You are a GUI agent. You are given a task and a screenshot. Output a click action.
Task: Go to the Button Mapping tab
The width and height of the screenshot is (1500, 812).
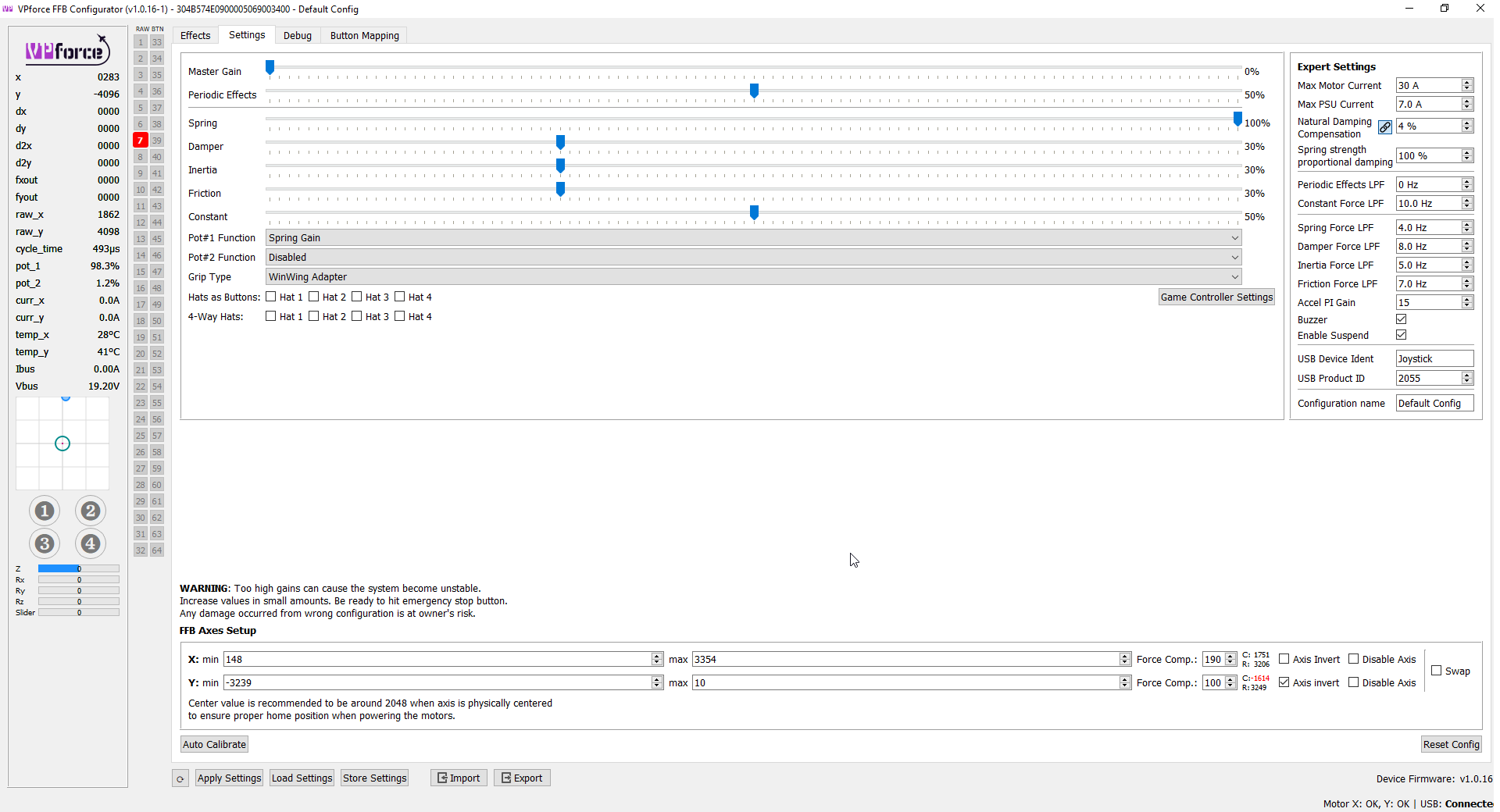pos(364,36)
